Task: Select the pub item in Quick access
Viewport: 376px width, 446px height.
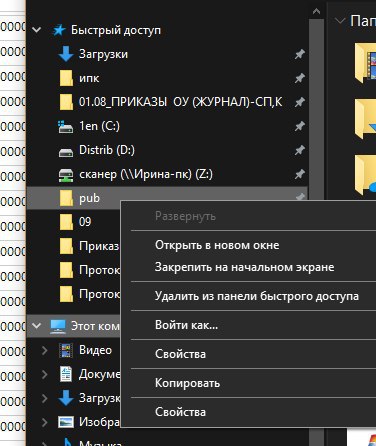Action: (167, 198)
